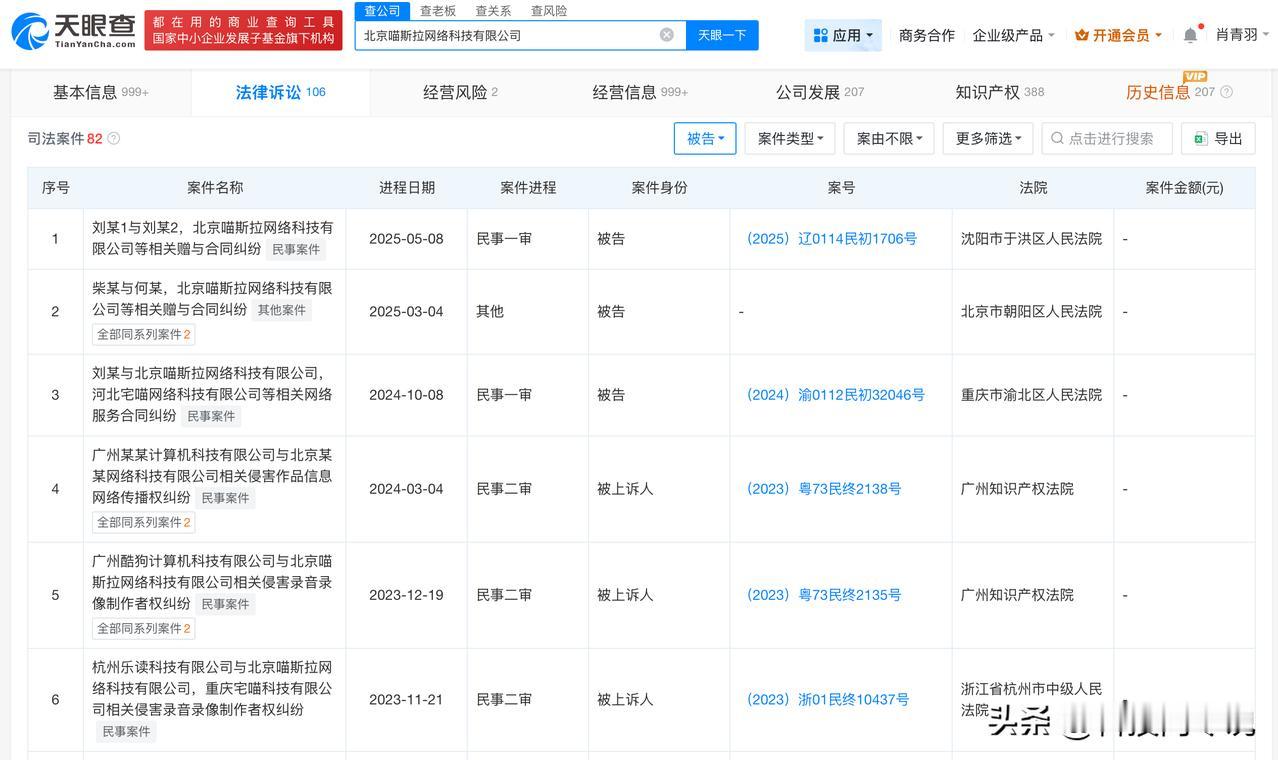Open the 被告 filter dropdown

[705, 138]
